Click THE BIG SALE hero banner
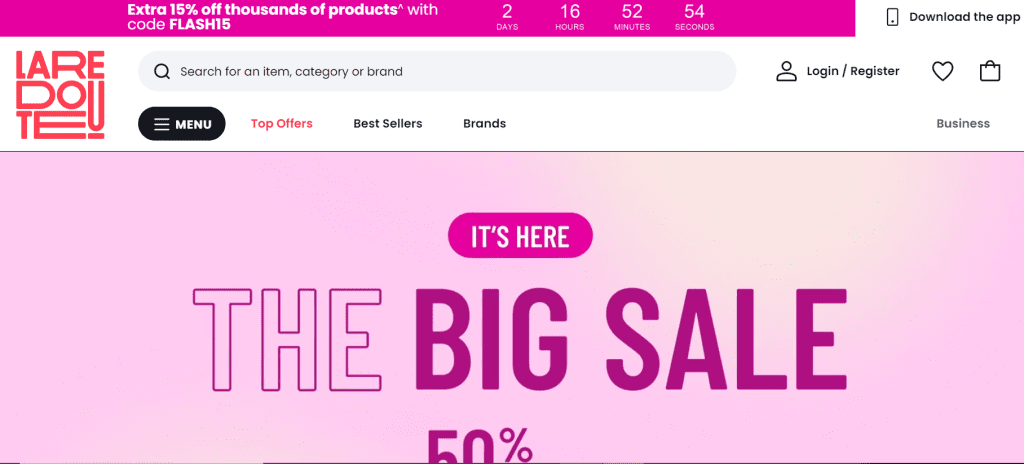This screenshot has height=464, width=1024. [x=520, y=339]
